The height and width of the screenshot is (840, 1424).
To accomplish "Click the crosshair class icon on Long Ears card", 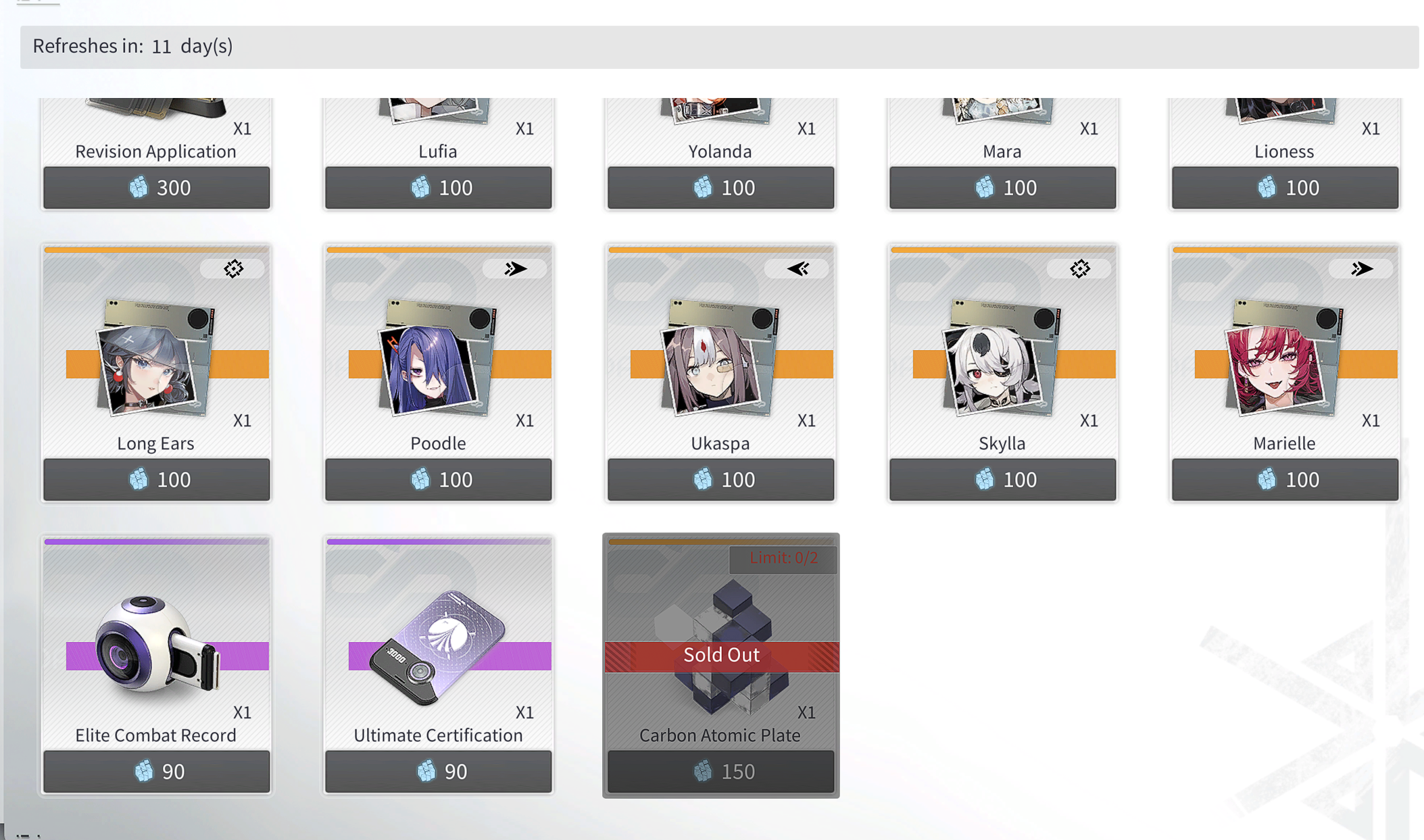I will coord(233,269).
